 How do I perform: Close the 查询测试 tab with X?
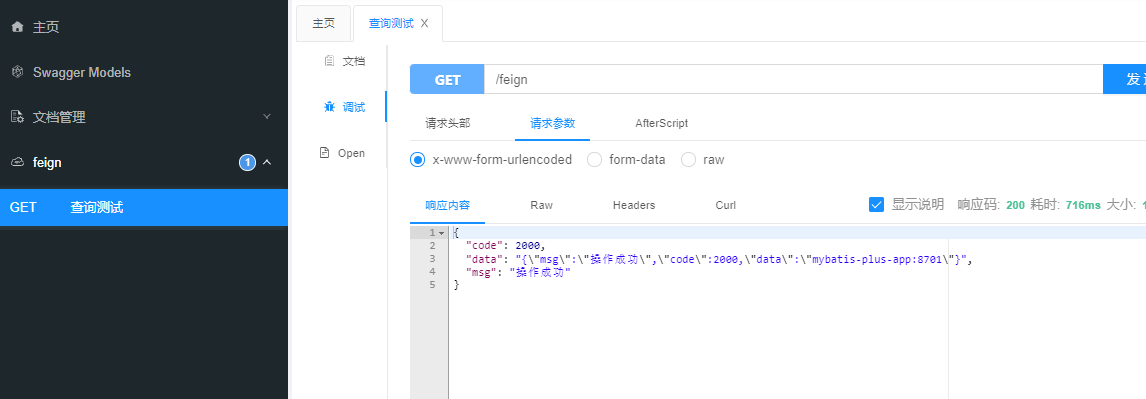coord(425,23)
